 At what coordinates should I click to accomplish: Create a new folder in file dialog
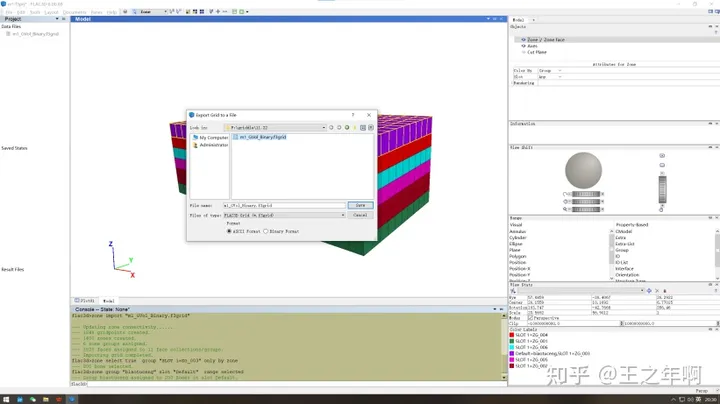[354, 128]
